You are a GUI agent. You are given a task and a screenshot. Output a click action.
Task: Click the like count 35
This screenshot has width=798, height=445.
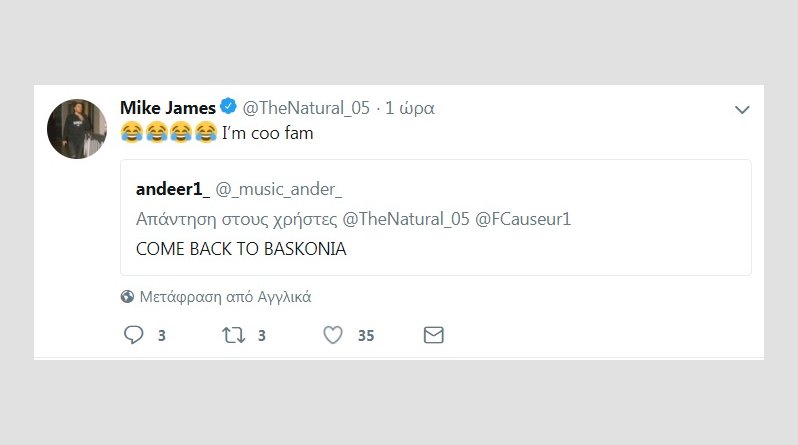[x=366, y=336]
